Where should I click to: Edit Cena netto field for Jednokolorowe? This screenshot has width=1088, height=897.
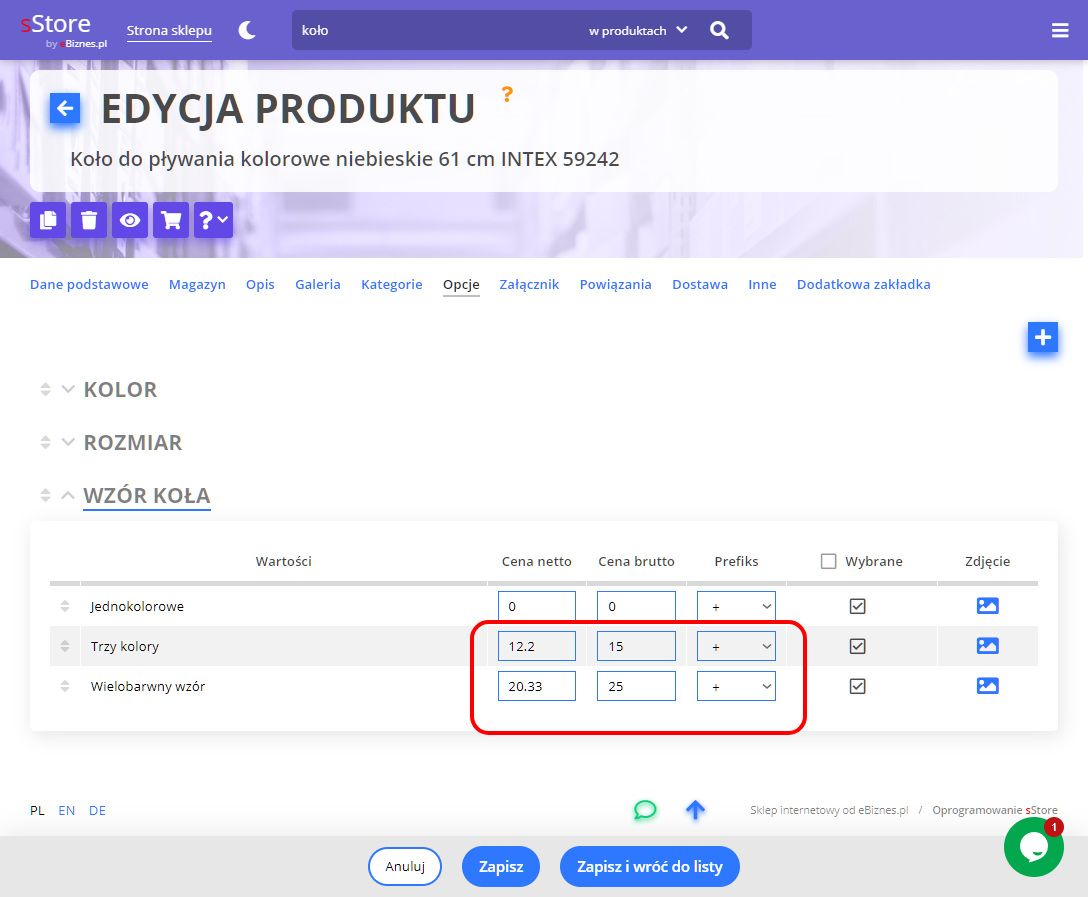(x=536, y=606)
